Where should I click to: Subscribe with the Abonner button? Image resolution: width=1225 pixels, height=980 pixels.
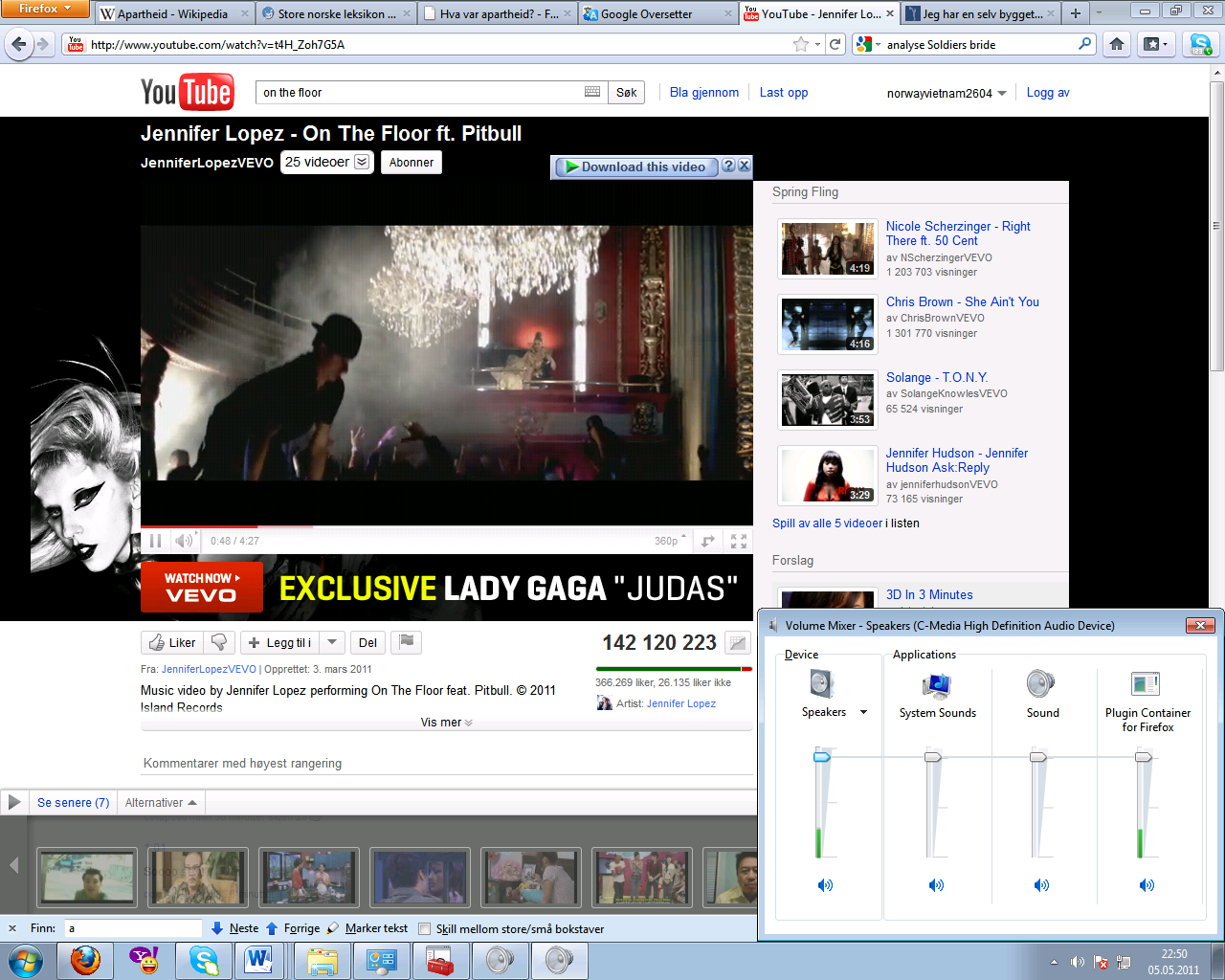[x=412, y=162]
